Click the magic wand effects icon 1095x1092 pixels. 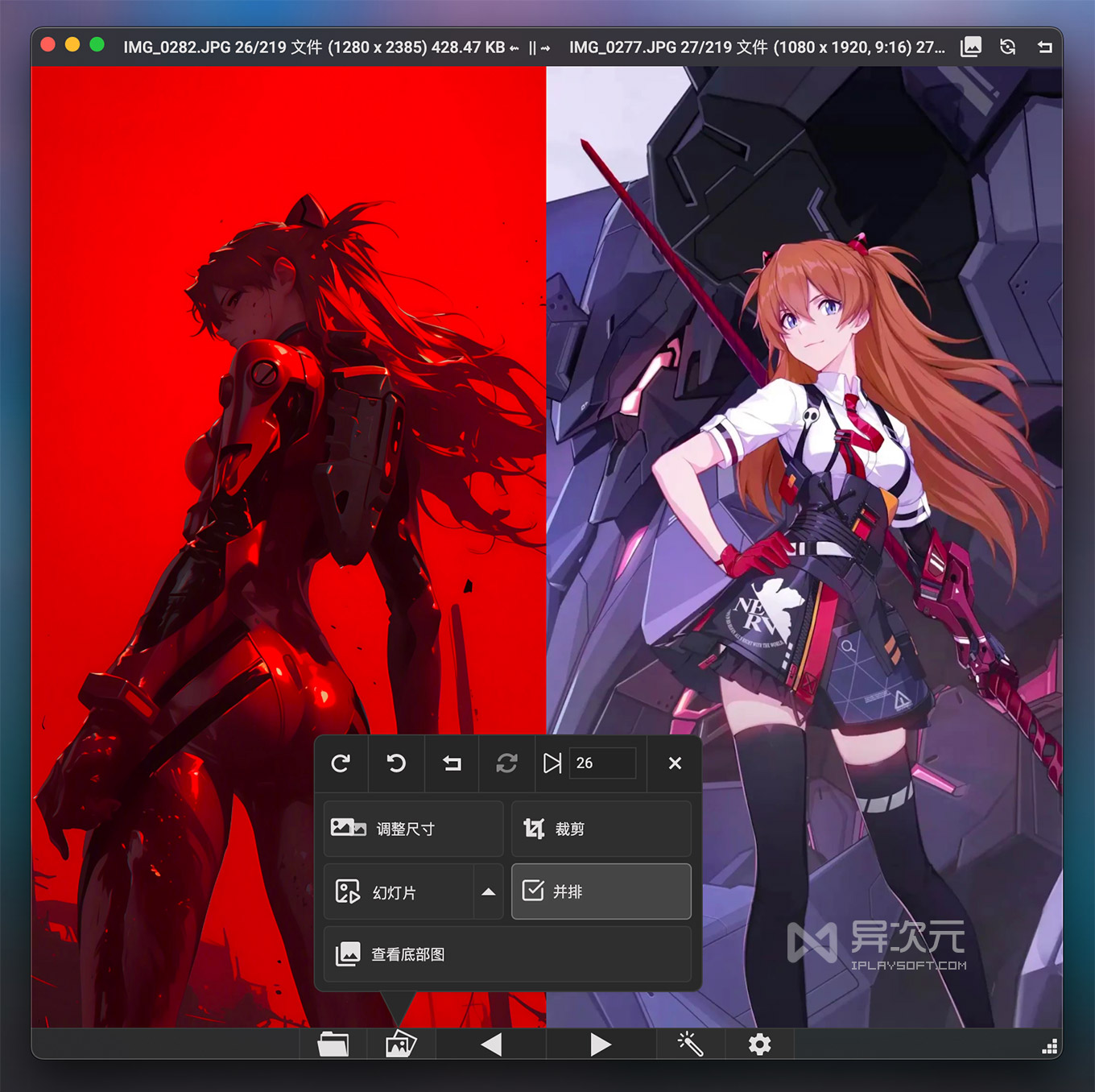pyautogui.click(x=690, y=1044)
